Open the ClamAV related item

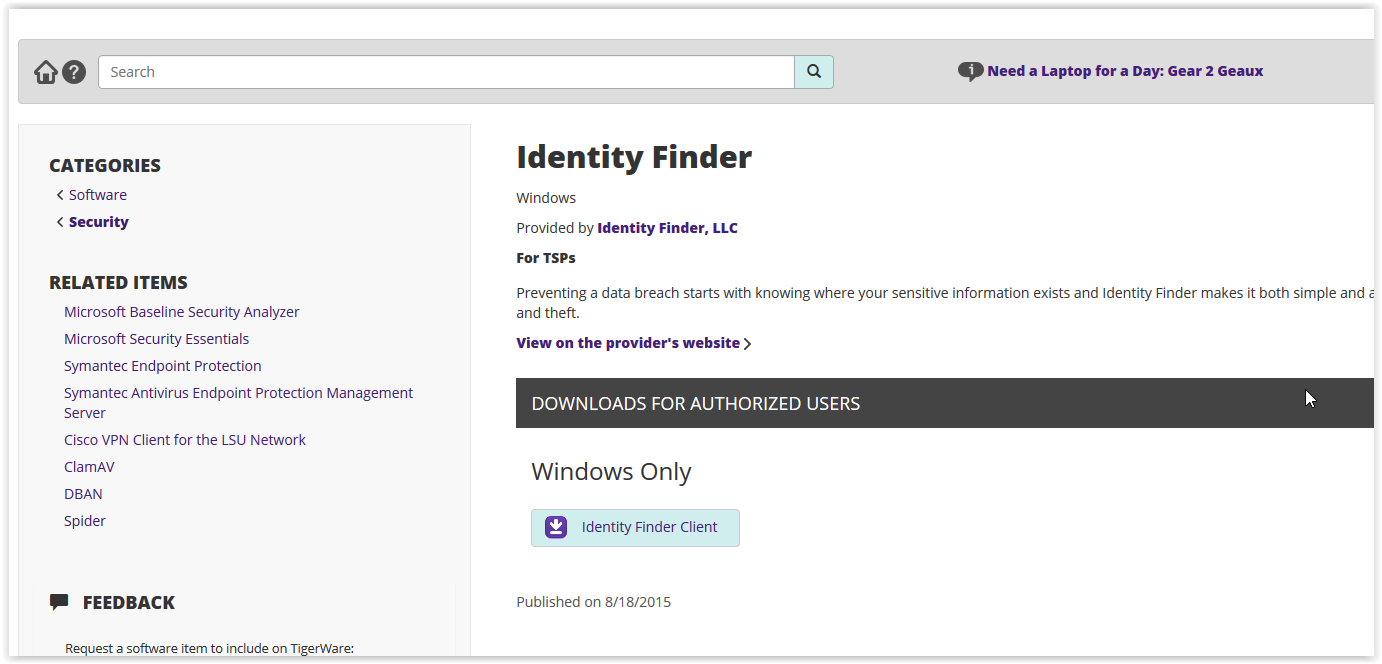coord(89,467)
